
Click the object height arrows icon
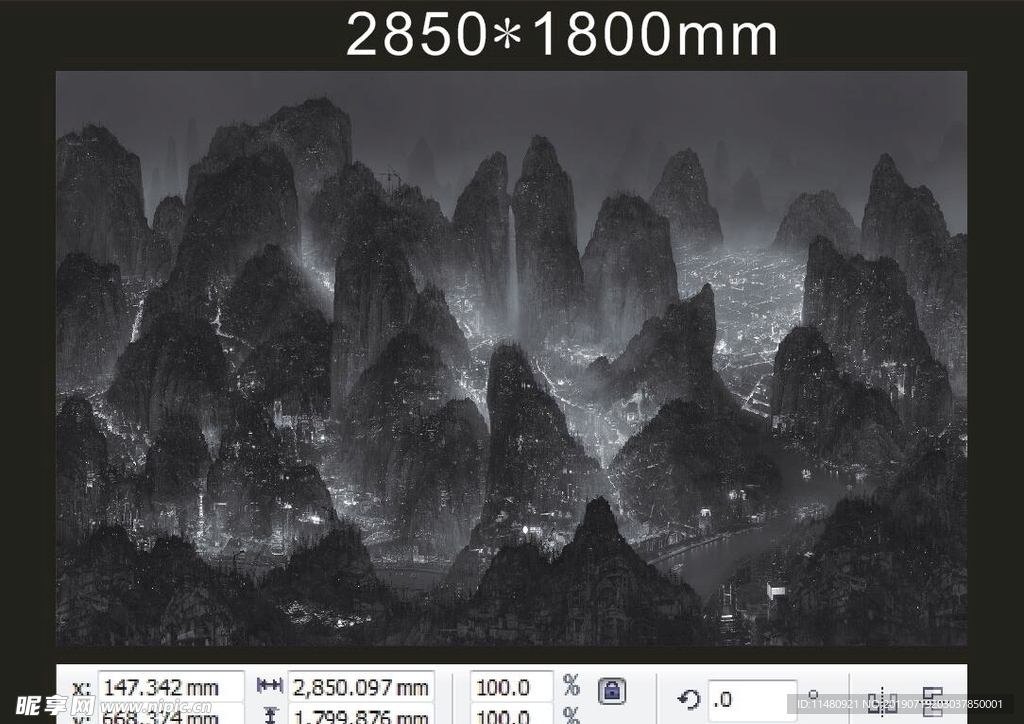click(269, 714)
